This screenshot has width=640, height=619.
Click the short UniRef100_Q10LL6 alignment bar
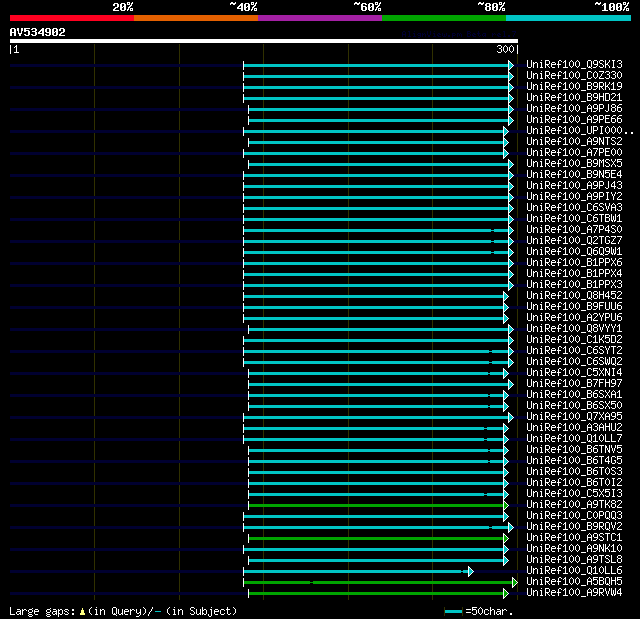[x=356, y=572]
